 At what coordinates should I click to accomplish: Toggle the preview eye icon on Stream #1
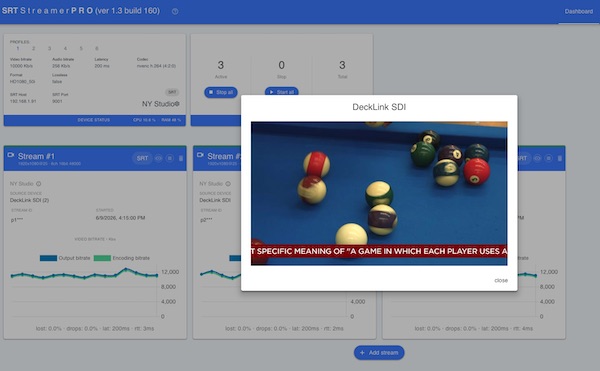158,158
